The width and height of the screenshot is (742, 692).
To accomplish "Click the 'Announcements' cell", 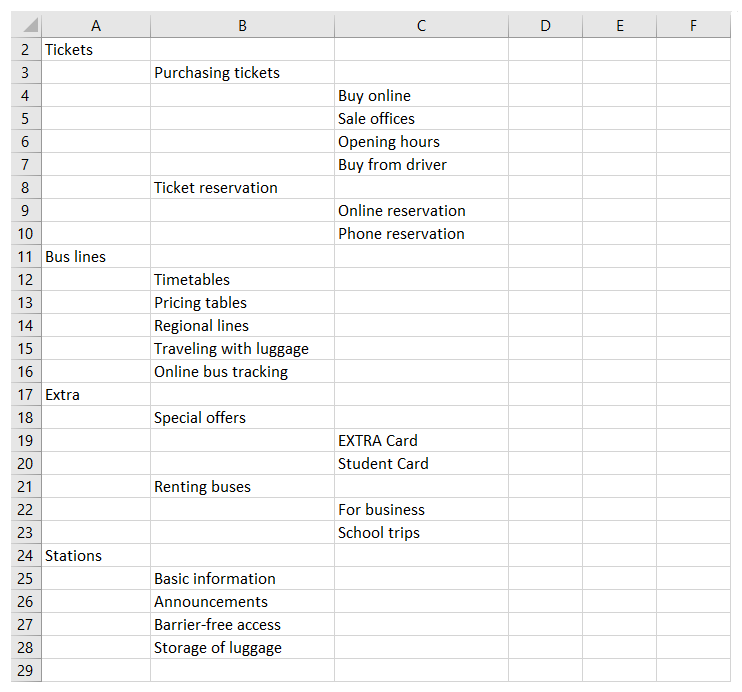I will pyautogui.click(x=242, y=602).
